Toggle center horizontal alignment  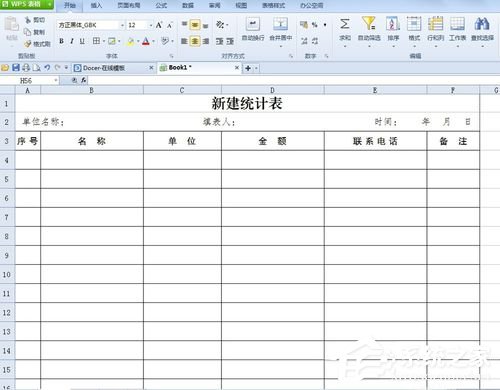tap(195, 41)
